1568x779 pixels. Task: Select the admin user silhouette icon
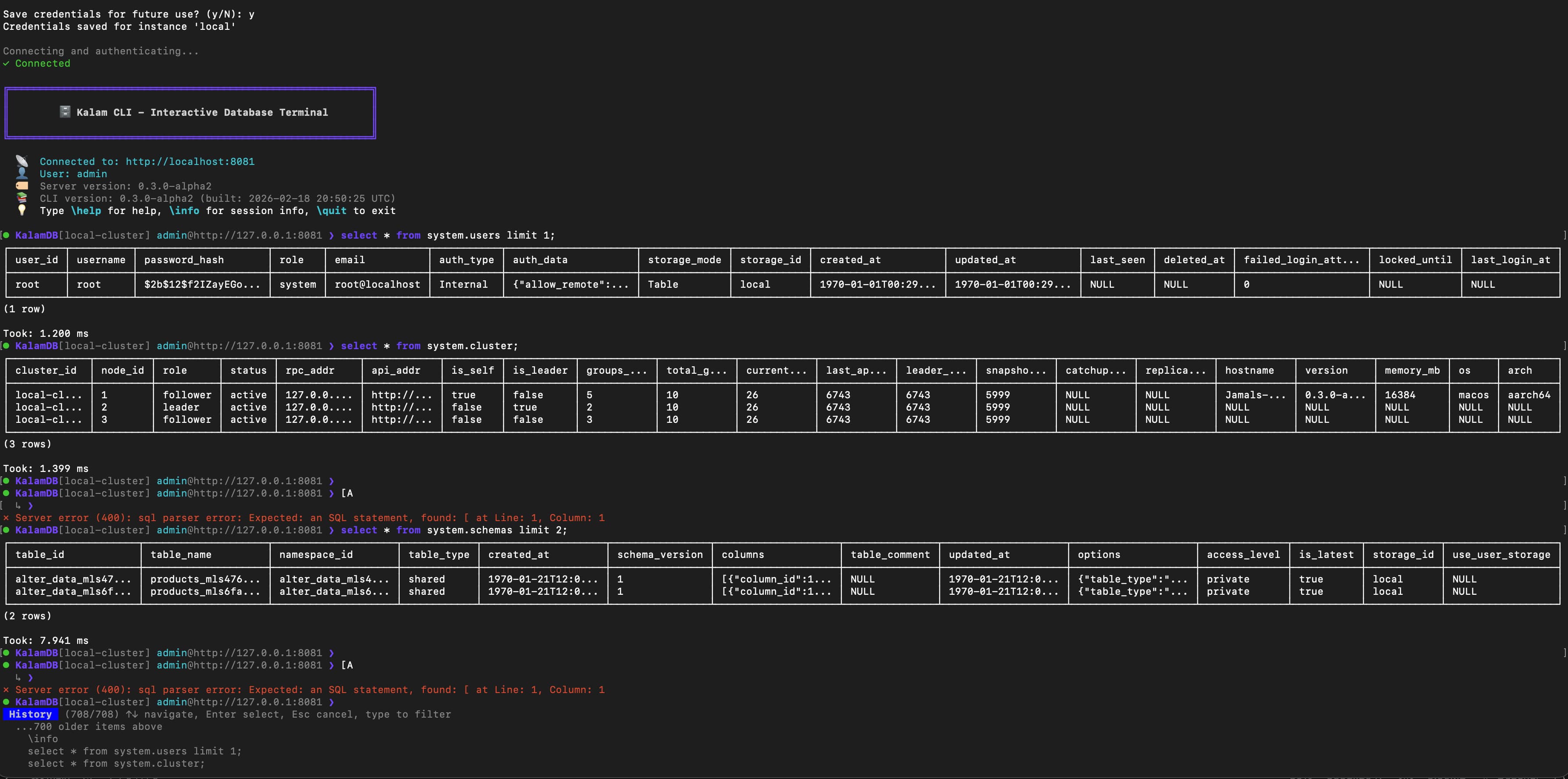22,174
